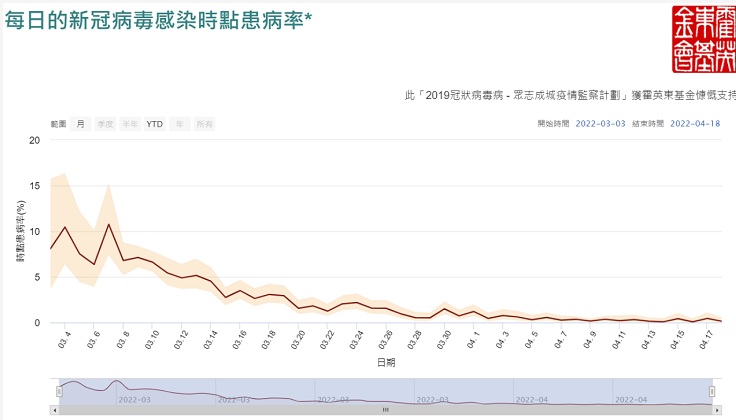Click the 日期 x-axis label

[385, 359]
